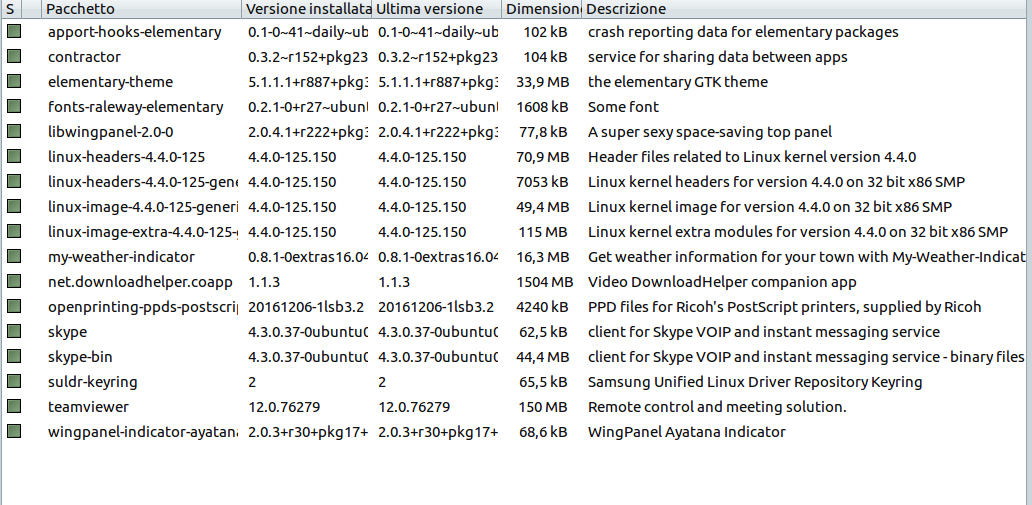The height and width of the screenshot is (505, 1032).
Task: Select the openprinting-ppds-postscript package row
Action: coord(516,307)
